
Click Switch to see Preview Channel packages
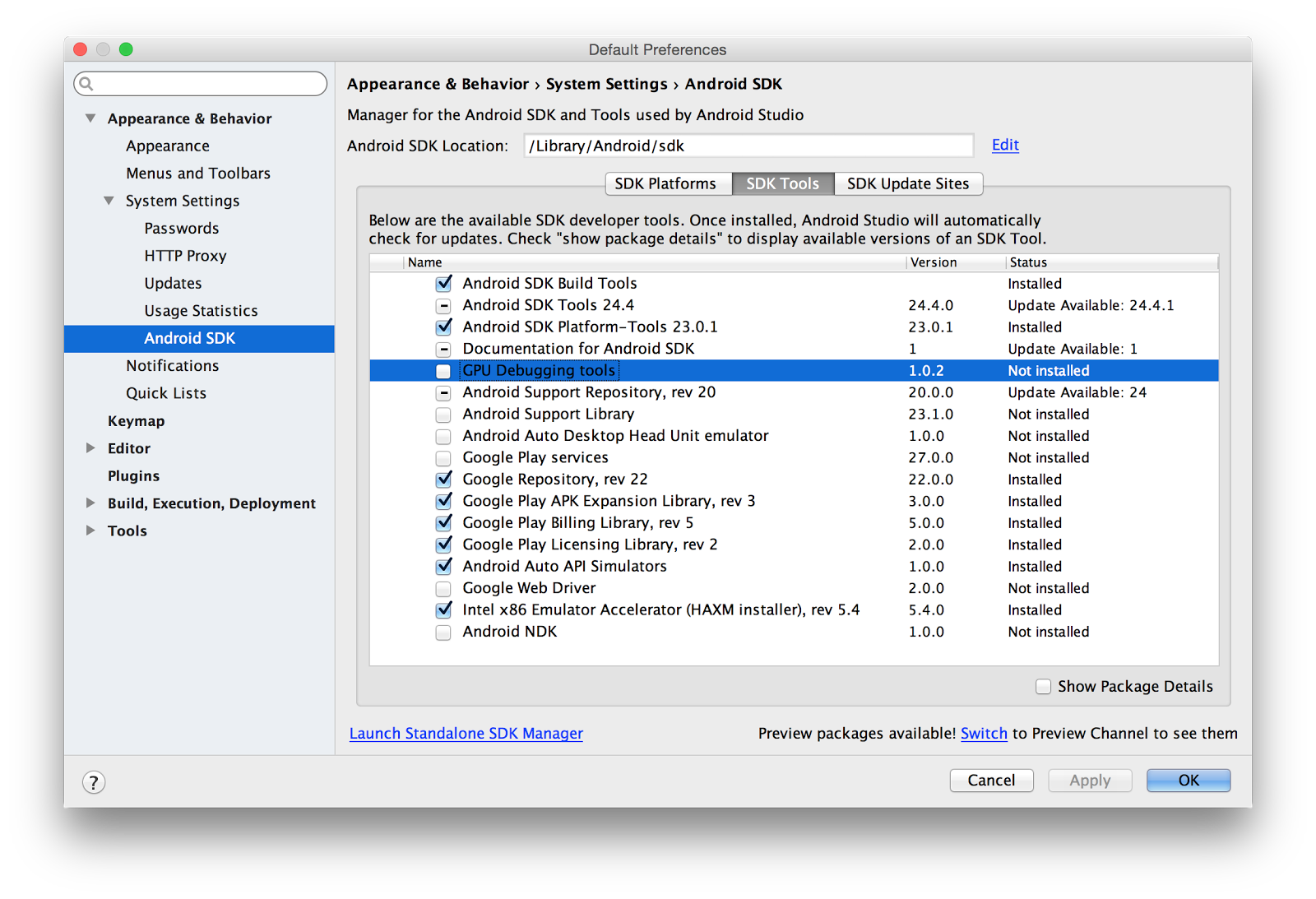[x=984, y=733]
